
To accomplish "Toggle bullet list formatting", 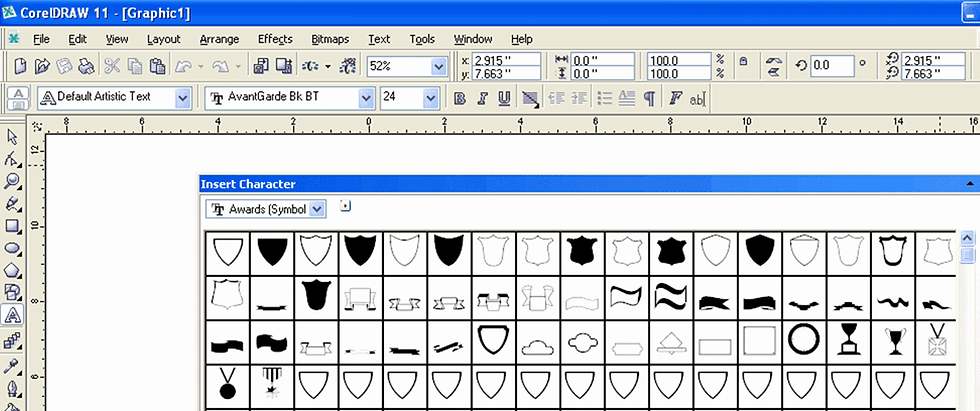I will 604,98.
